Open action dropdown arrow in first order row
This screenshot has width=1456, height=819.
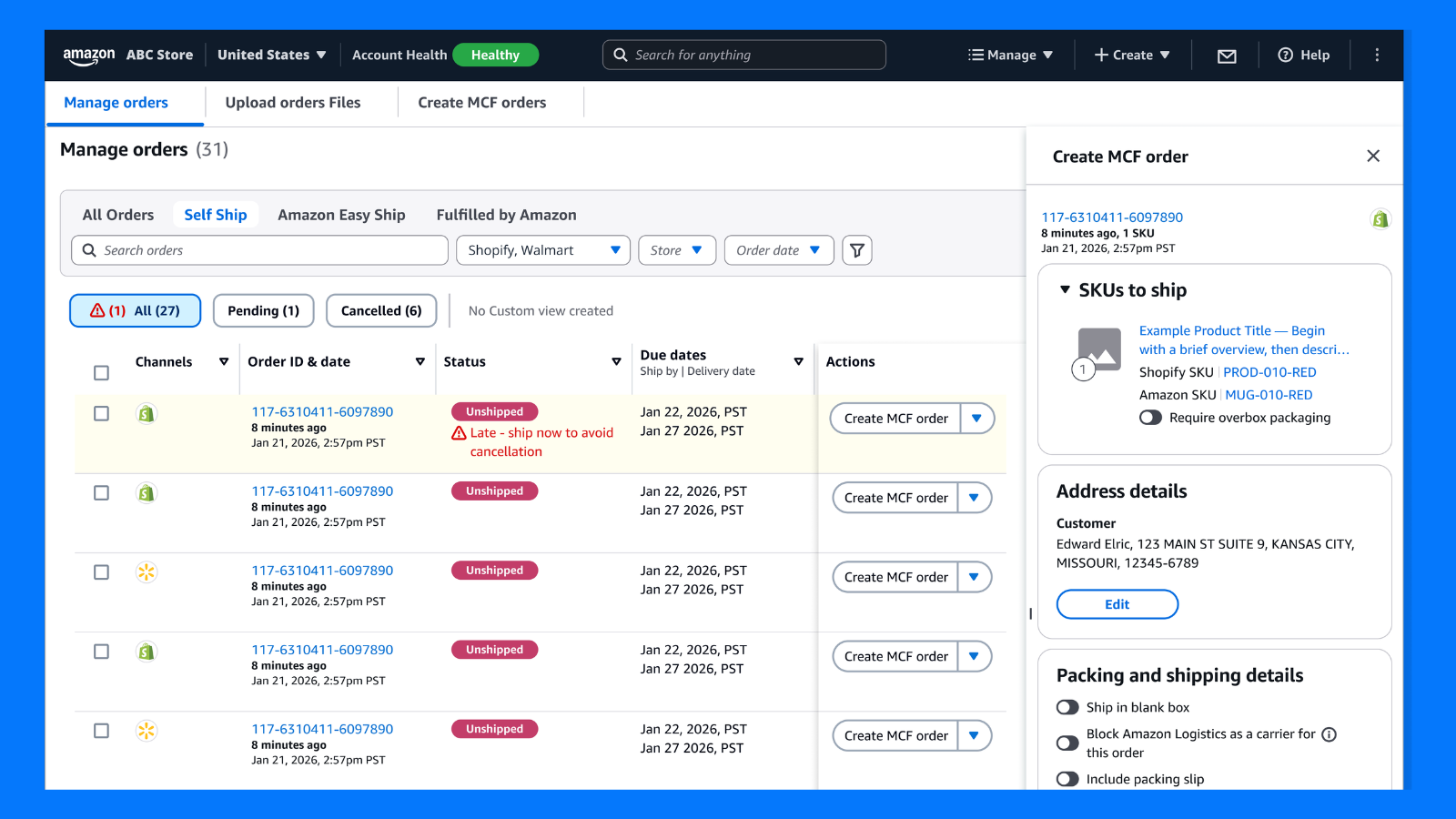coord(977,419)
